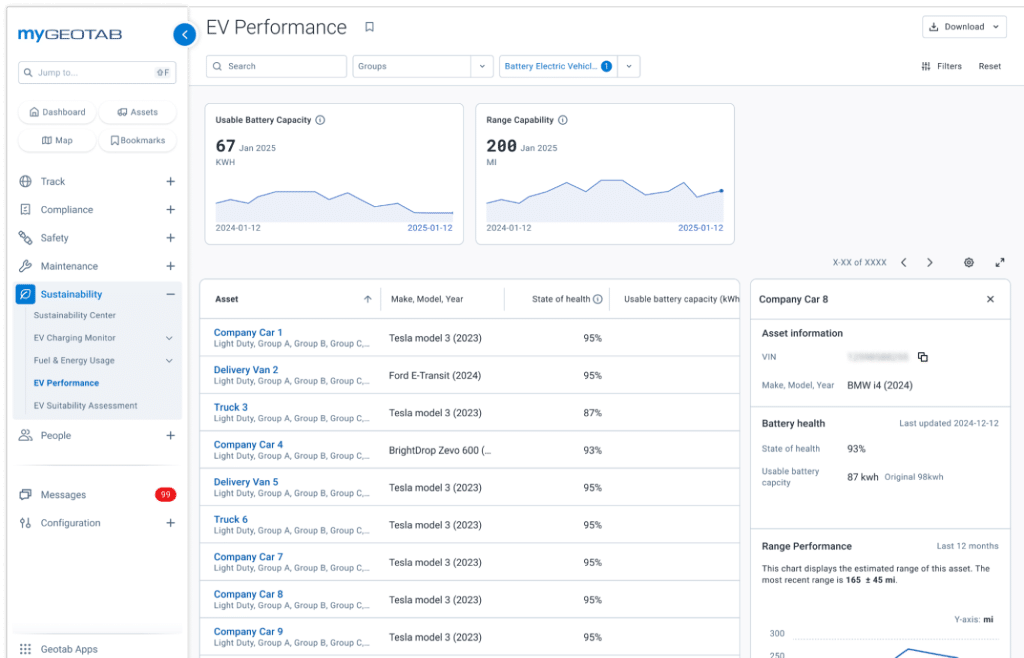The height and width of the screenshot is (658, 1024).
Task: Expand the Battery Electric Vehicle filter dropdown
Action: tap(629, 66)
